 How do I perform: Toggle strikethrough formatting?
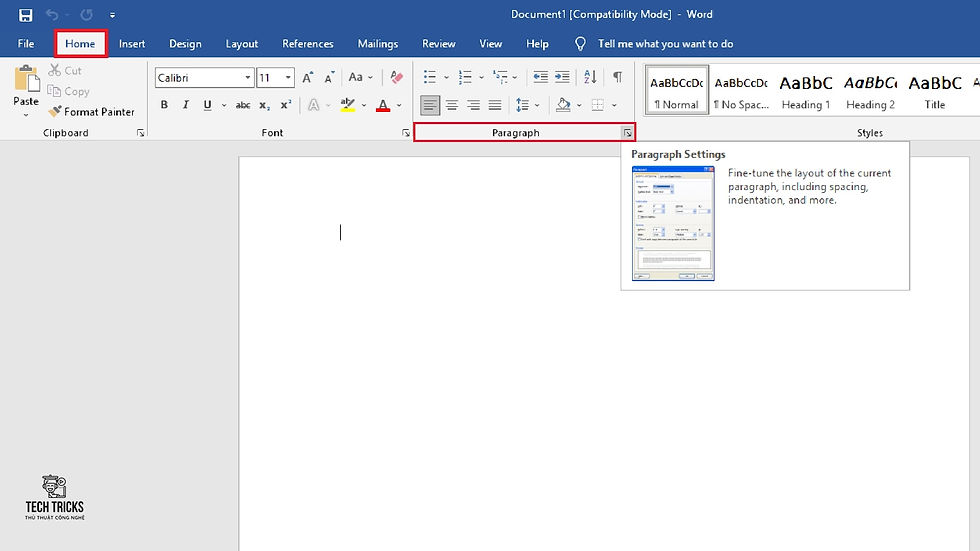point(242,105)
